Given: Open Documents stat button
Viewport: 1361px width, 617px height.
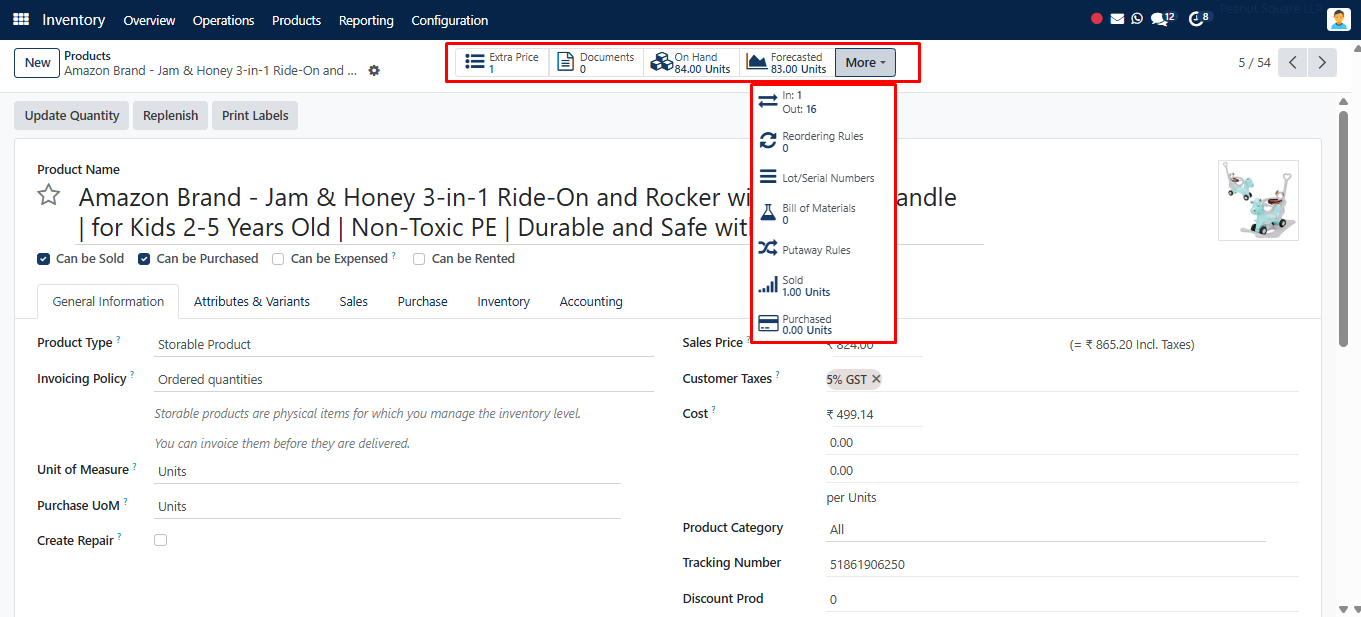Looking at the screenshot, I should click(x=596, y=63).
